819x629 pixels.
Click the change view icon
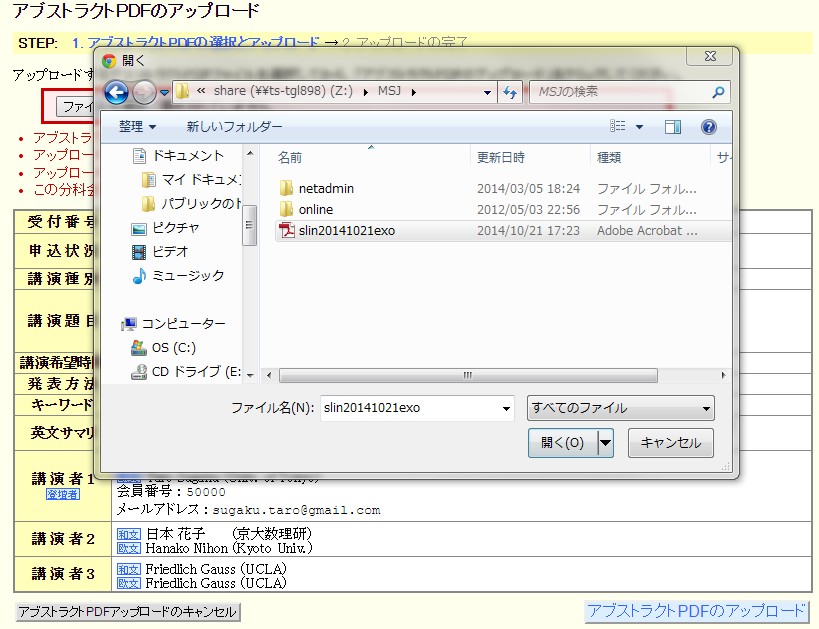[x=619, y=127]
